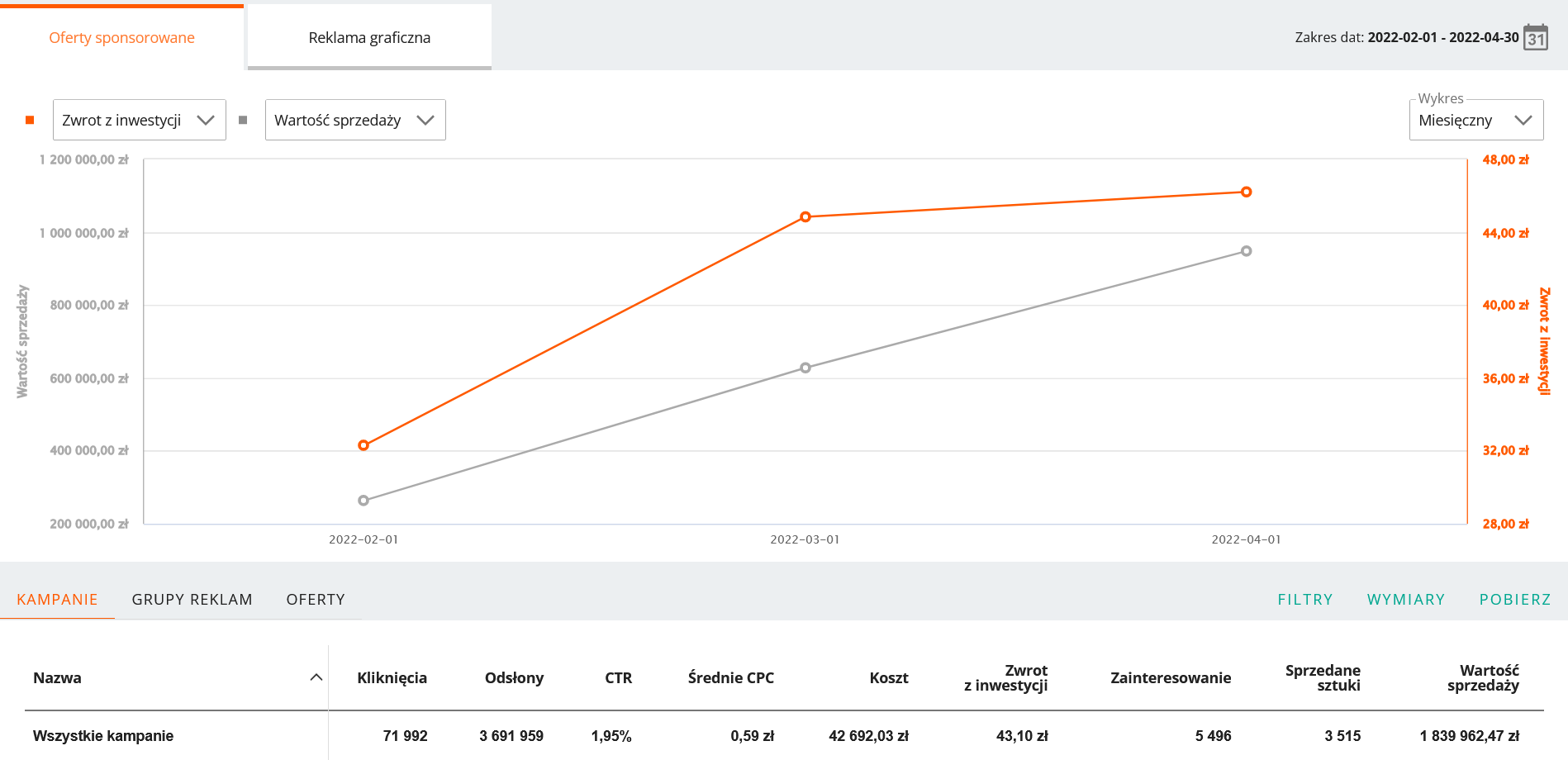The height and width of the screenshot is (760, 1568).
Task: Open the OFERTY tab
Action: (x=316, y=600)
